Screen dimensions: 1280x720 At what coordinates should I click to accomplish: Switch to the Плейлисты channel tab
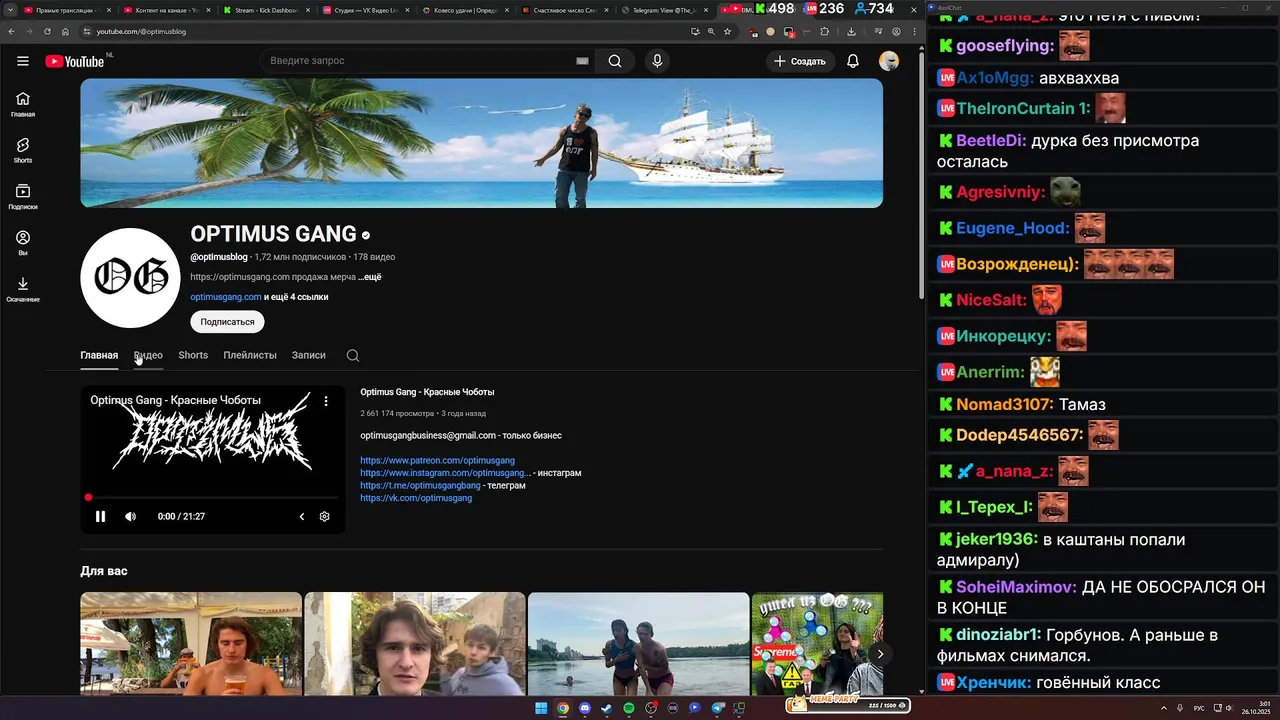(x=250, y=355)
